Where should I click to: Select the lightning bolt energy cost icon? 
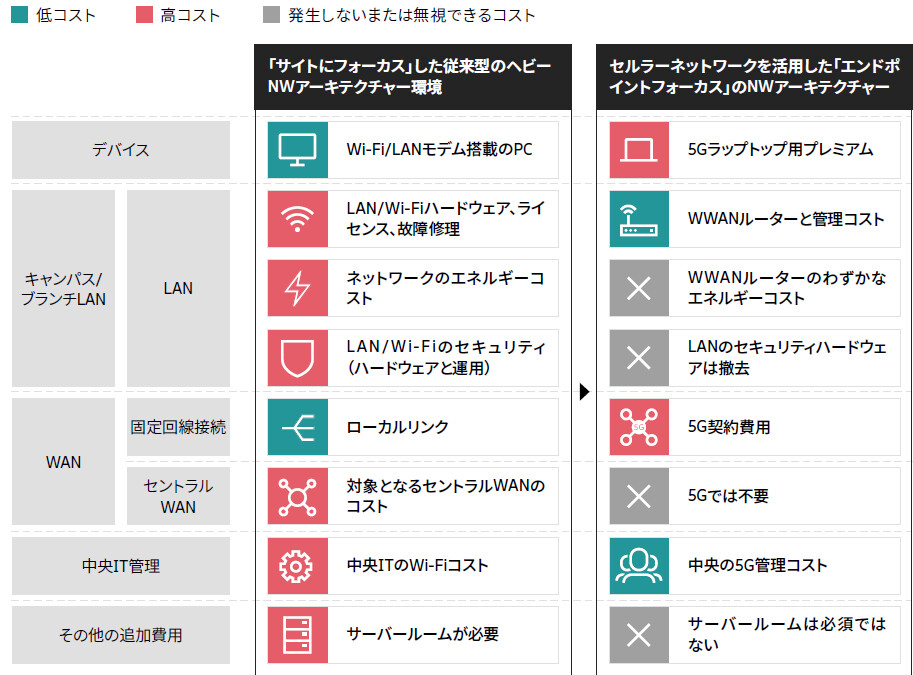[297, 288]
